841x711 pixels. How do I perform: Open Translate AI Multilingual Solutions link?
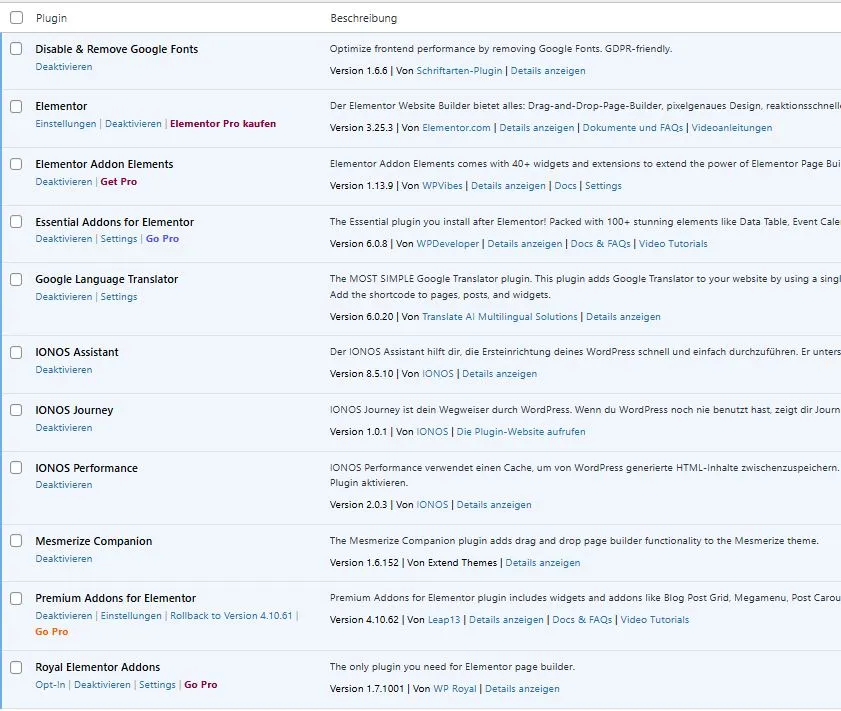click(499, 317)
